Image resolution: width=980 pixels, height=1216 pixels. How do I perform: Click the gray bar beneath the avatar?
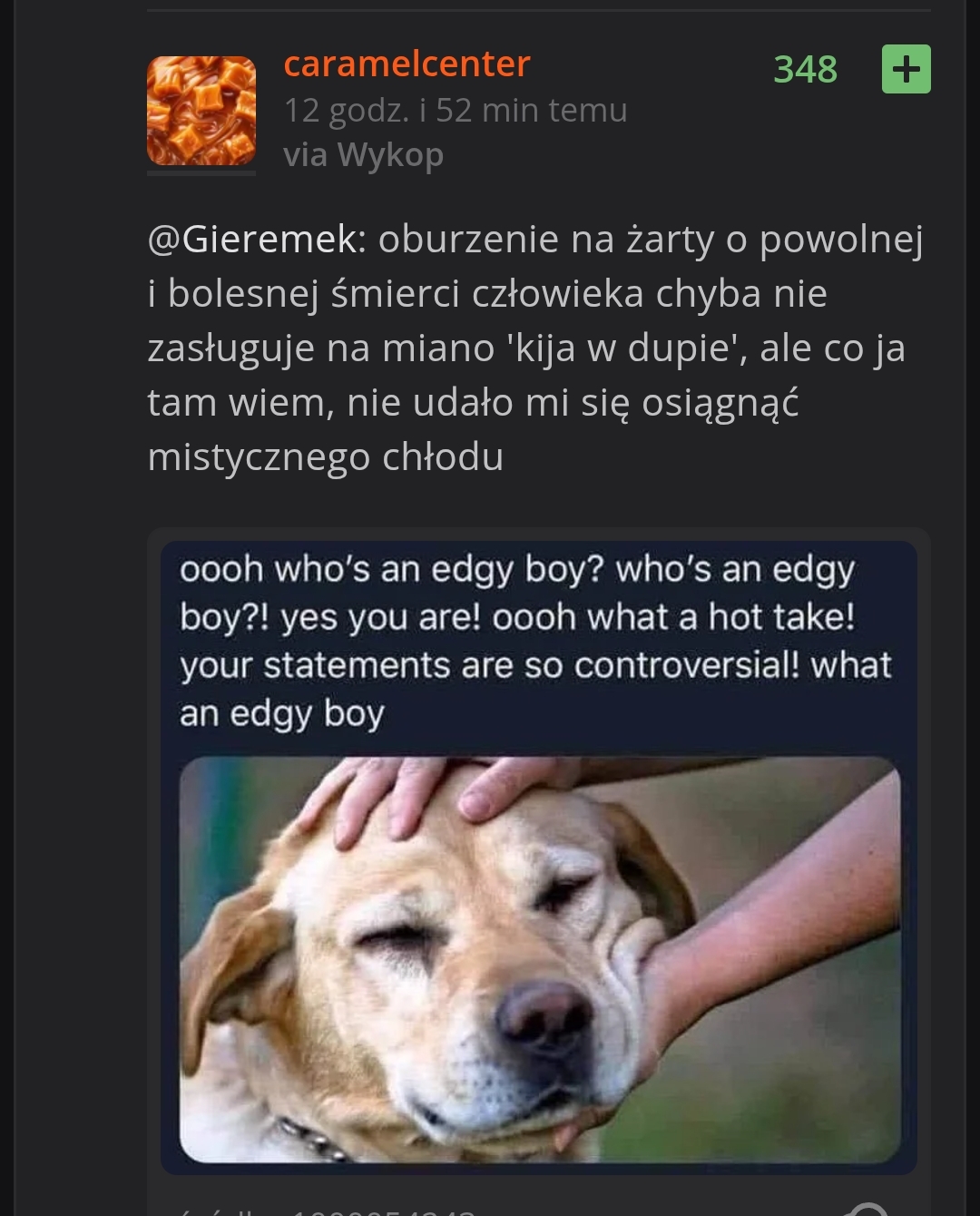point(201,172)
